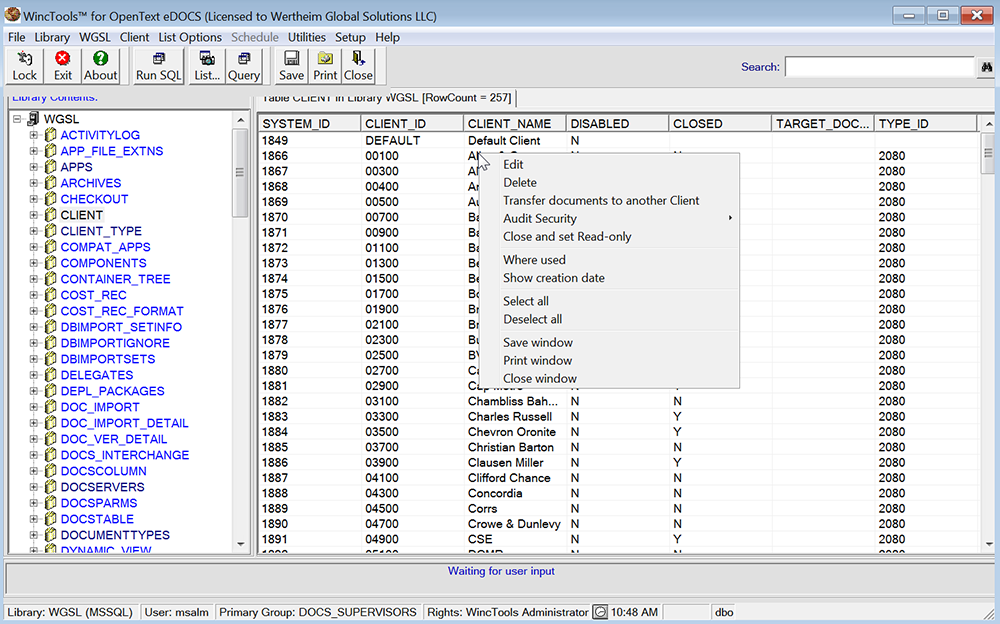
Task: Click the COST_REC table icon
Action: 50,295
